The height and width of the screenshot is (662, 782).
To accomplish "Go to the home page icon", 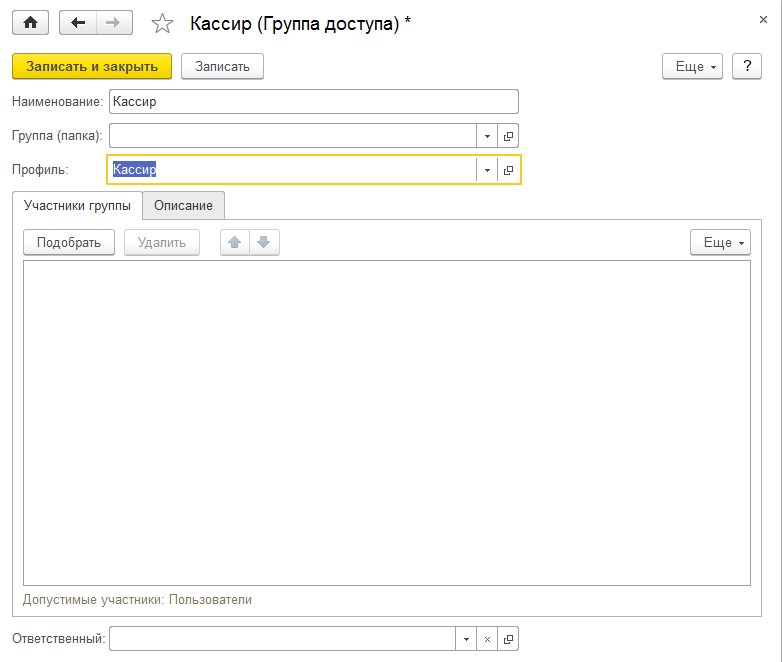I will (30, 22).
